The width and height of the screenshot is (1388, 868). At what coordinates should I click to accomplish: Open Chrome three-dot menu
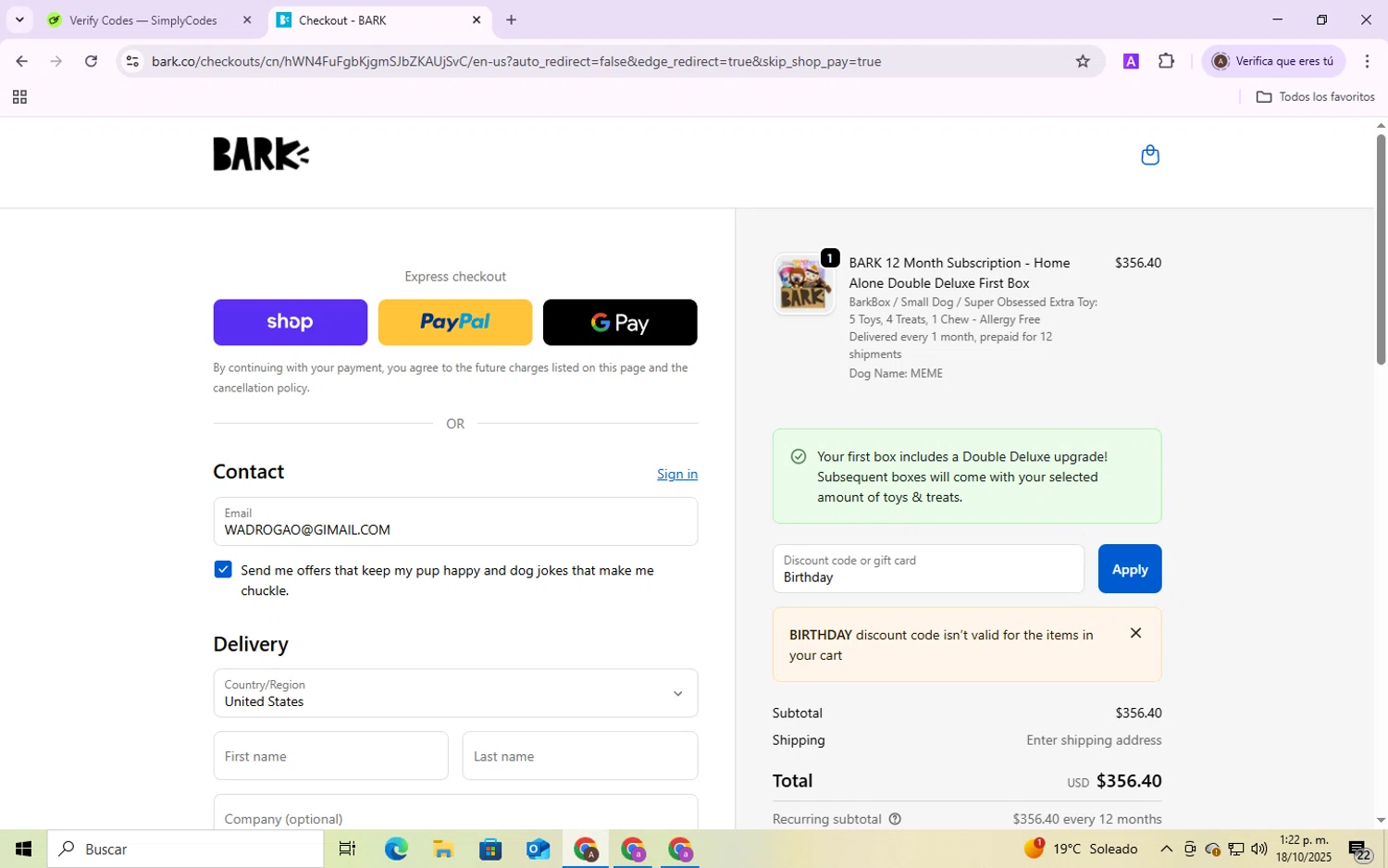(x=1367, y=61)
